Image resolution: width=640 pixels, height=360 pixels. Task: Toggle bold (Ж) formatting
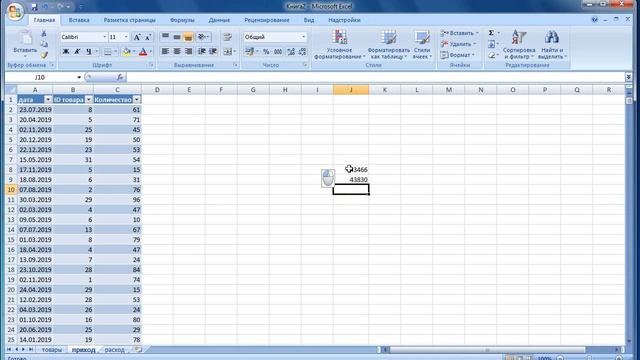point(66,52)
